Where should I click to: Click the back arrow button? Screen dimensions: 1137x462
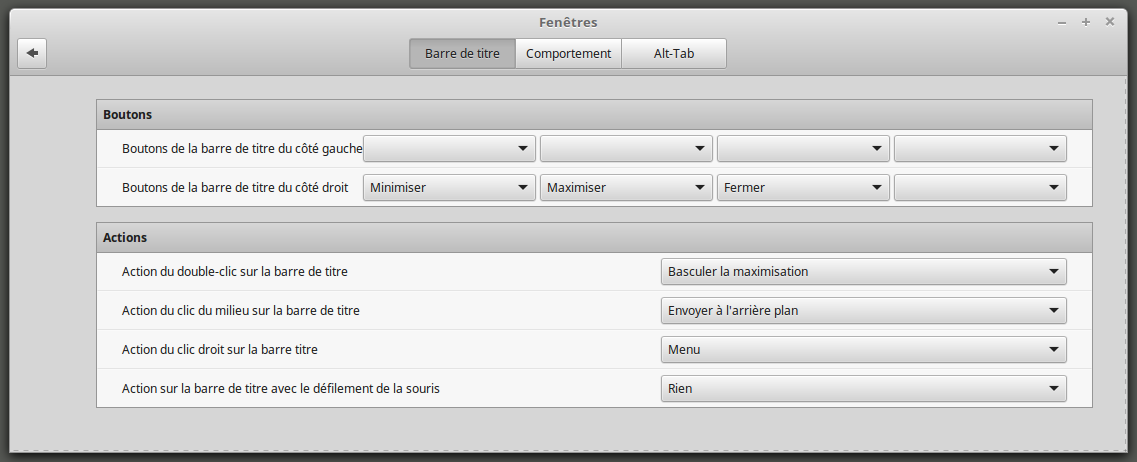[32, 53]
